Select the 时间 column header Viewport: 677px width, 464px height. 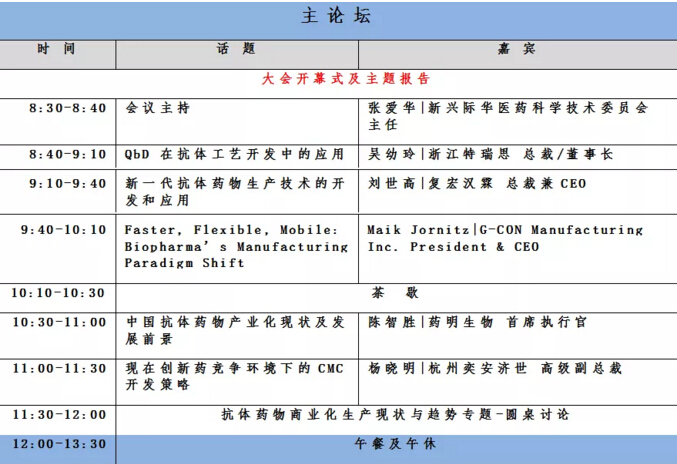57,48
